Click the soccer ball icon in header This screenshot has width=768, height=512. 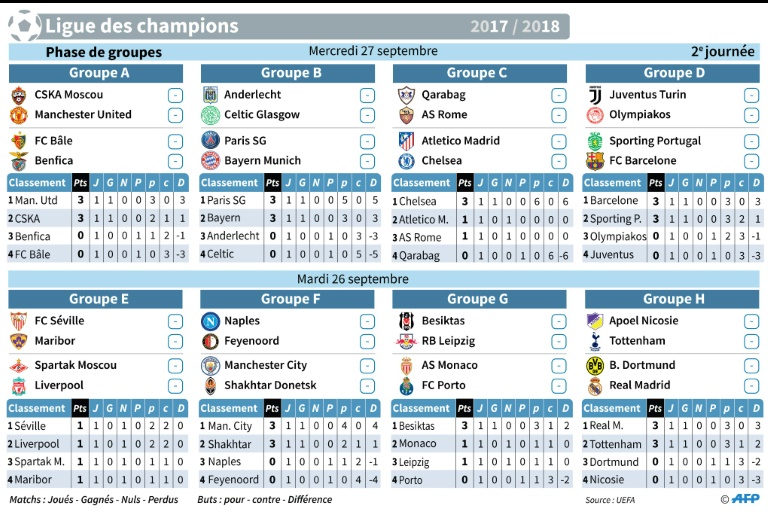coord(23,24)
